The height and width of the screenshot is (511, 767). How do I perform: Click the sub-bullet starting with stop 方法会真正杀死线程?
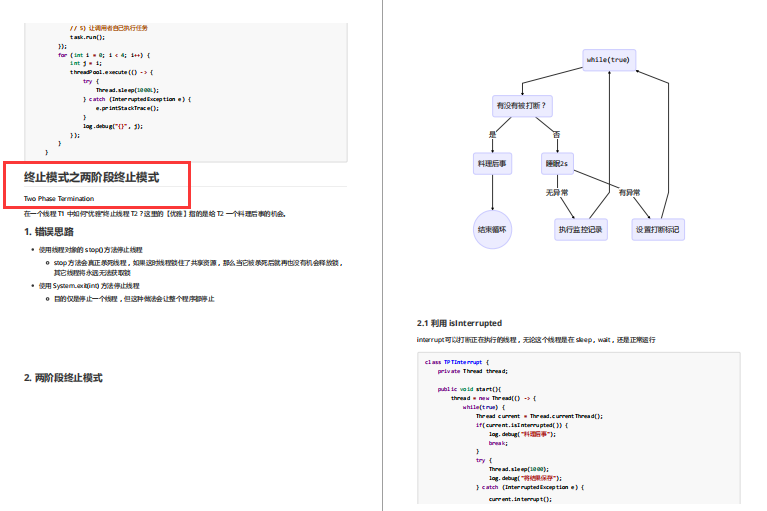[199, 268]
